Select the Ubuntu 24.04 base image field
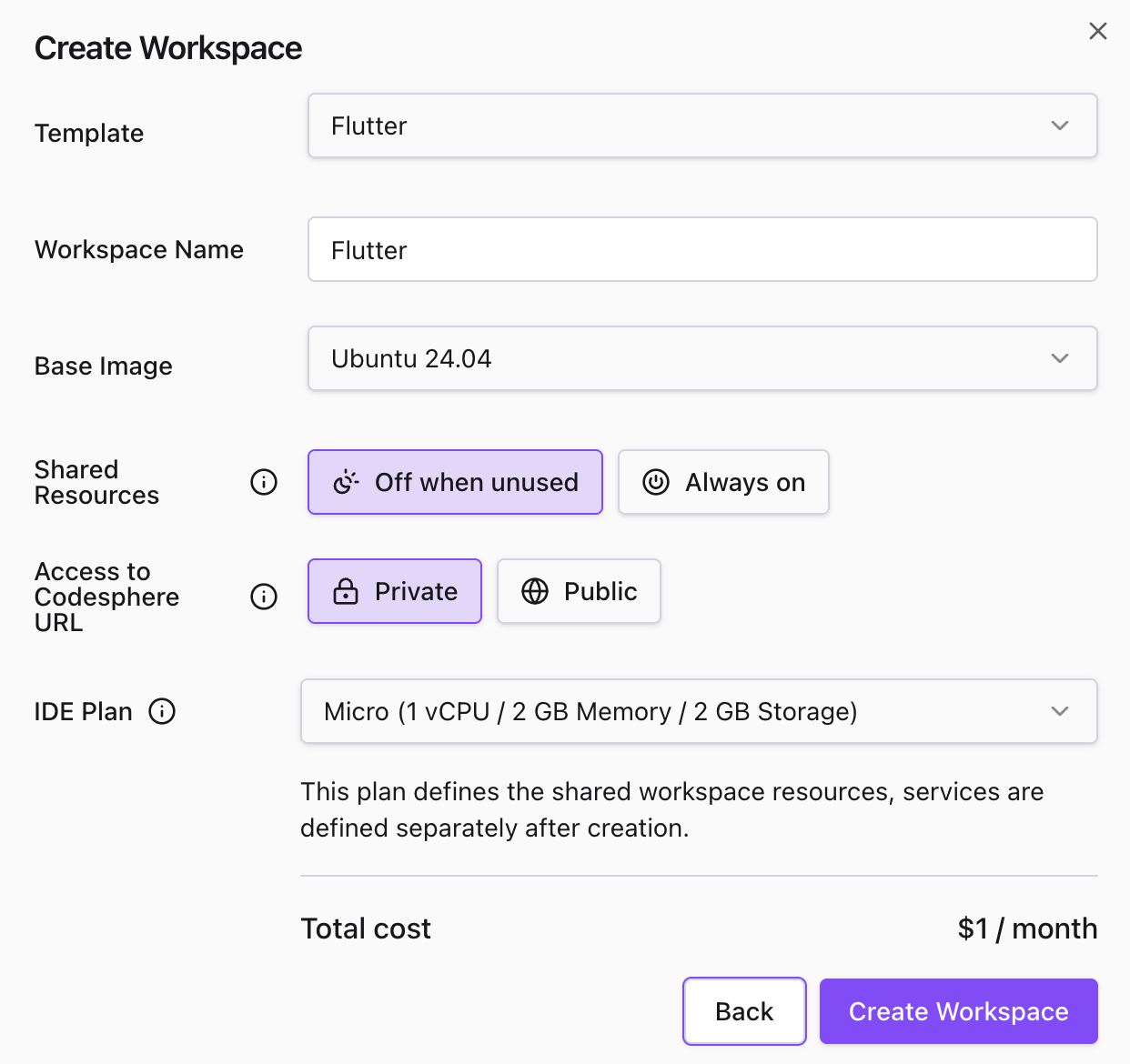This screenshot has width=1130, height=1064. point(703,358)
